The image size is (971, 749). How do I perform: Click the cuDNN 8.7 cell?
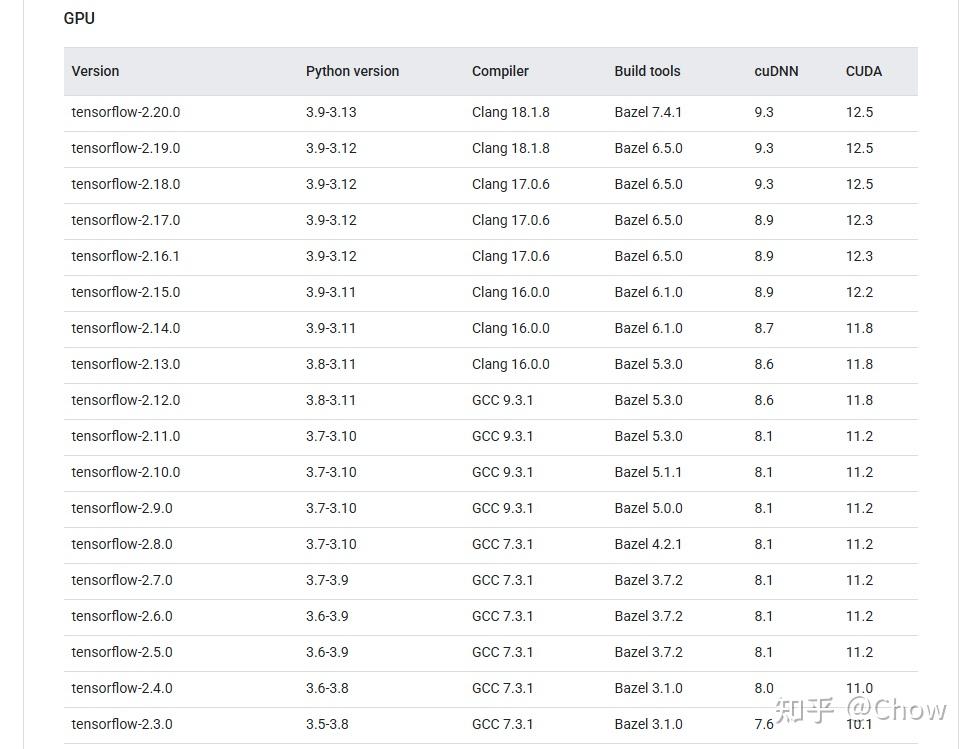764,328
